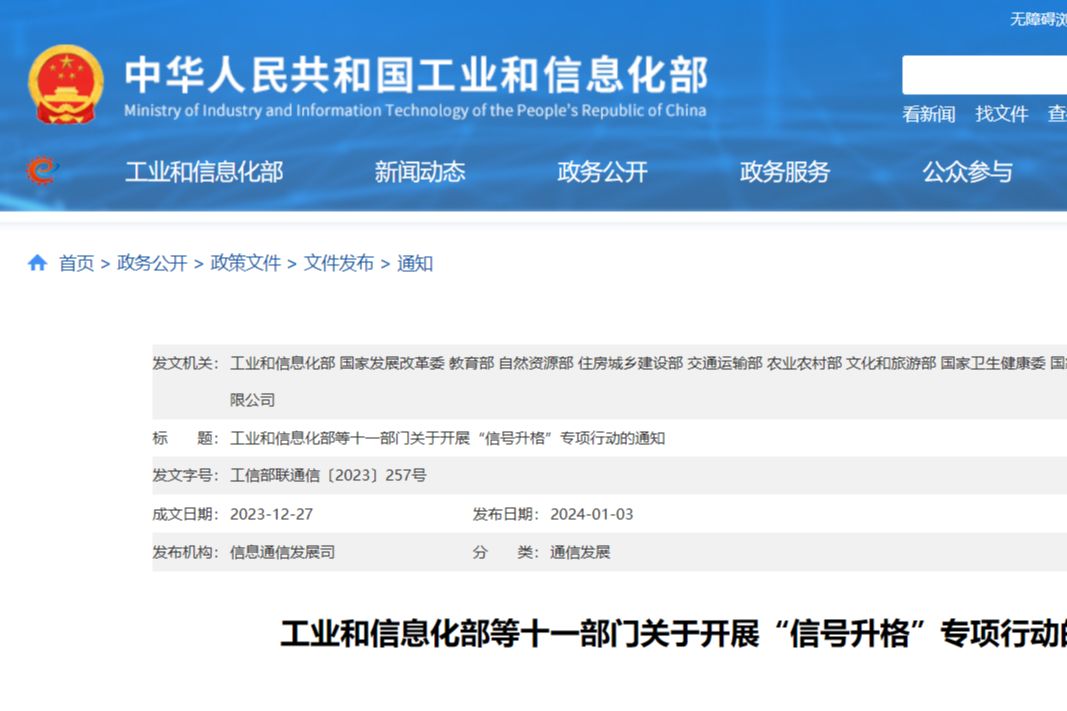The width and height of the screenshot is (1067, 711).
Task: Go to 政务公开 breadcrumb link
Action: coord(152,263)
